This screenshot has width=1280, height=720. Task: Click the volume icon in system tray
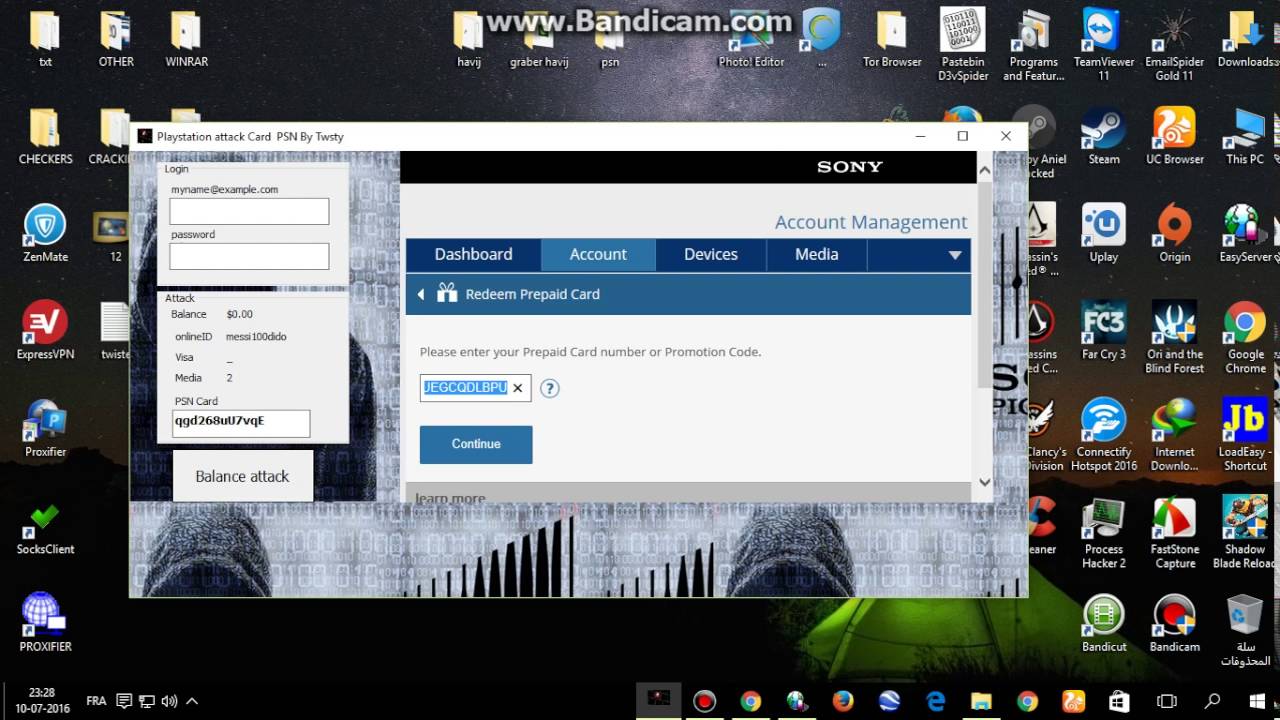[x=169, y=701]
